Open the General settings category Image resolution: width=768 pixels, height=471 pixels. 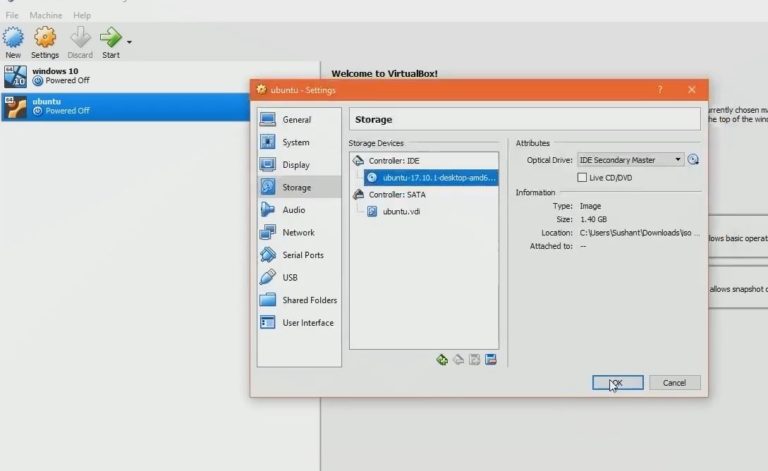click(x=299, y=119)
